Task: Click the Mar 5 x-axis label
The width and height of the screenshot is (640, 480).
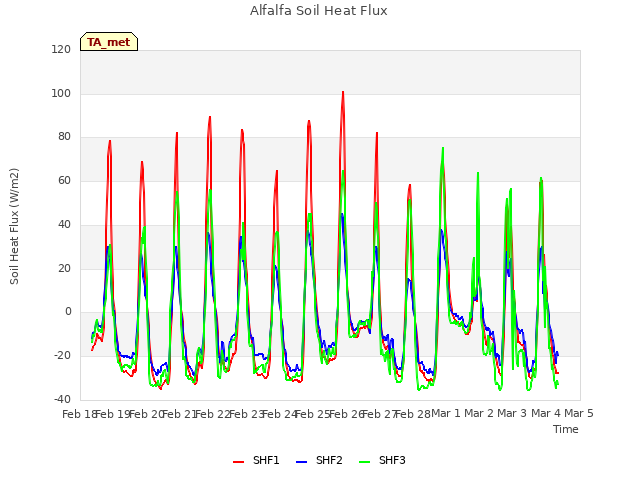Action: (579, 413)
